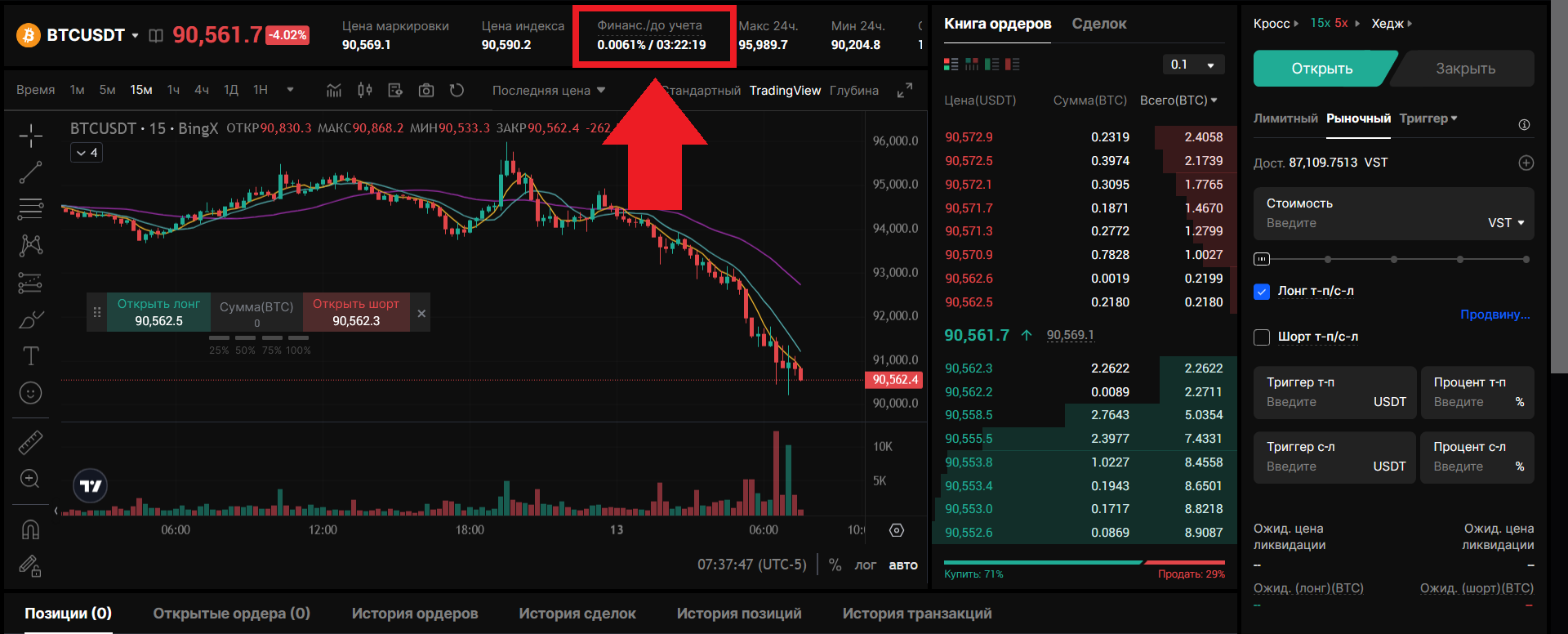Switch to the Сделок tab
1568x634 pixels.
point(1099,24)
